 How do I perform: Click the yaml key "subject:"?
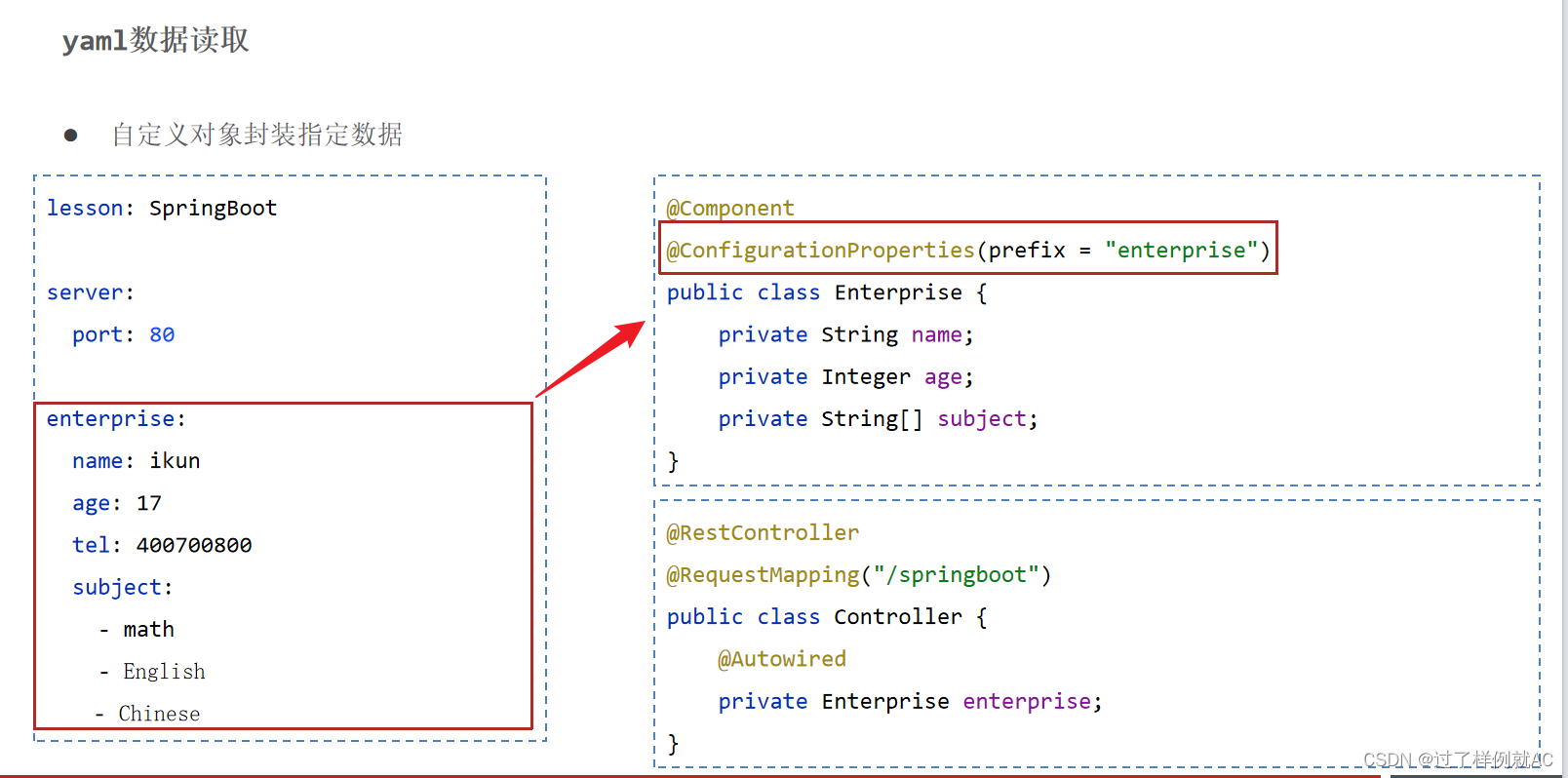[122, 587]
